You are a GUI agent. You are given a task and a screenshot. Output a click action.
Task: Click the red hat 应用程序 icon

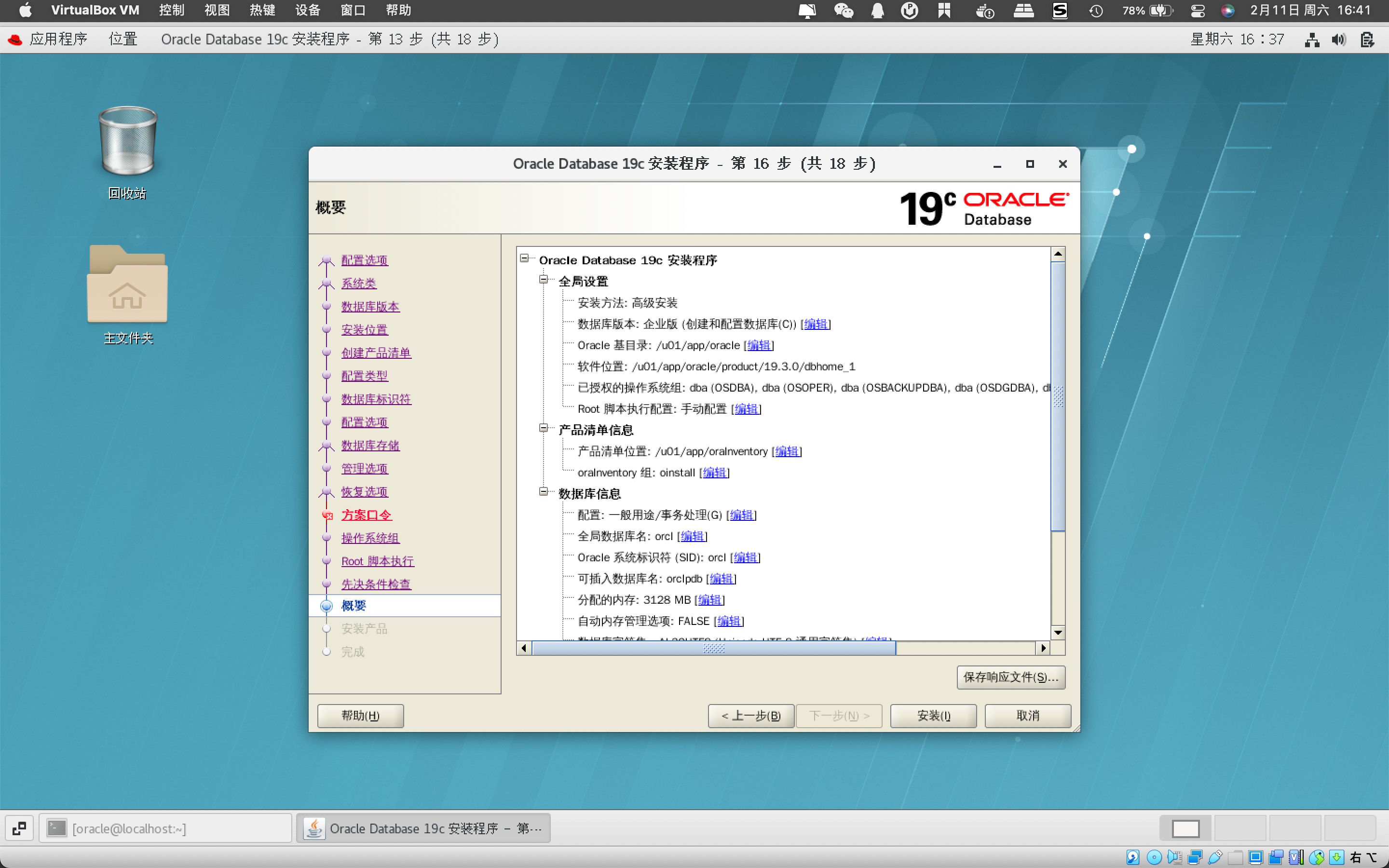tap(15, 39)
